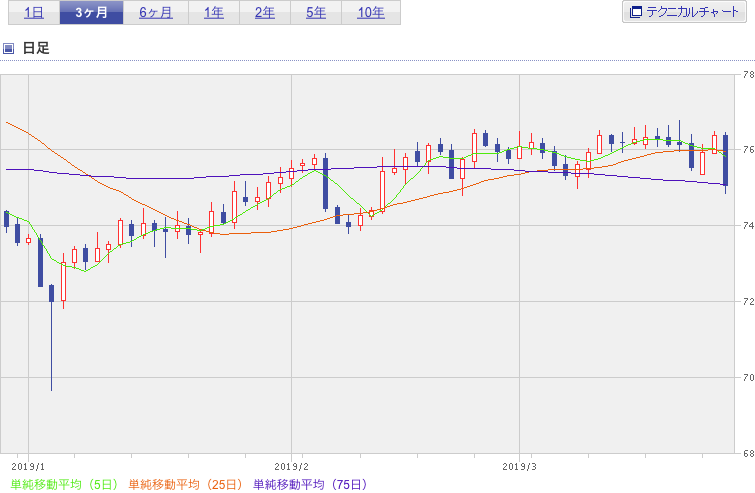Click the 単純移動平均（25日） legend label

pyautogui.click(x=185, y=484)
